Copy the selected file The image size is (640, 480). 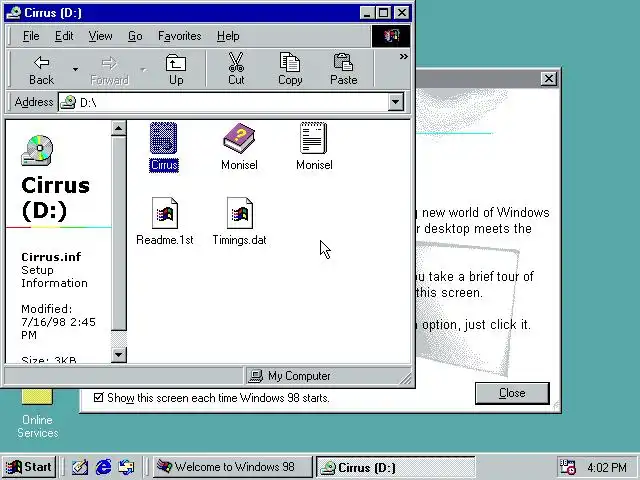tap(290, 69)
